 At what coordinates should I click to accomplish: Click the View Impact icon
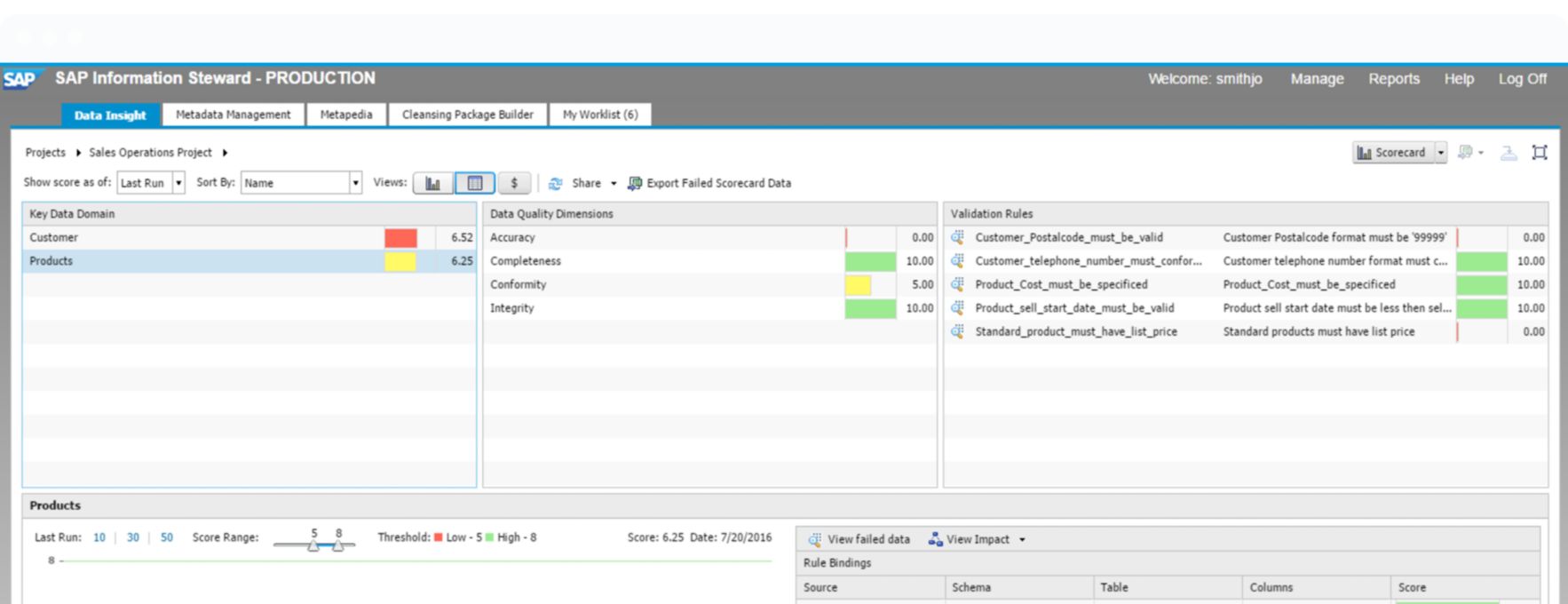(935, 539)
